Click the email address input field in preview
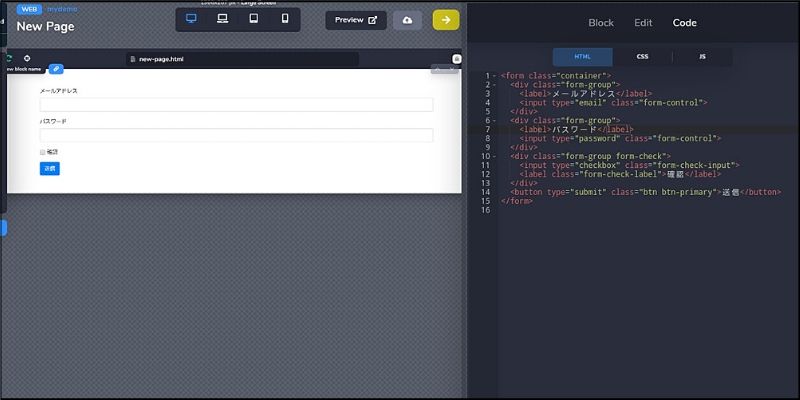Screen dimensions: 800x400 point(236,105)
